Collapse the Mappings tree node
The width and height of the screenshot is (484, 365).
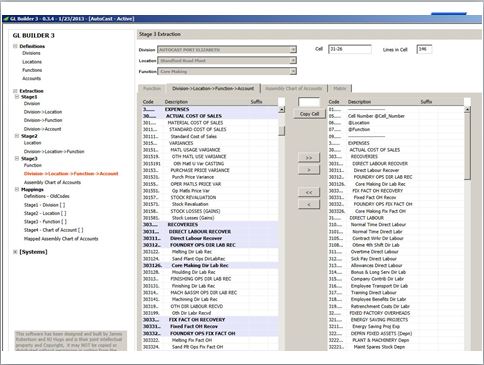click(17, 189)
